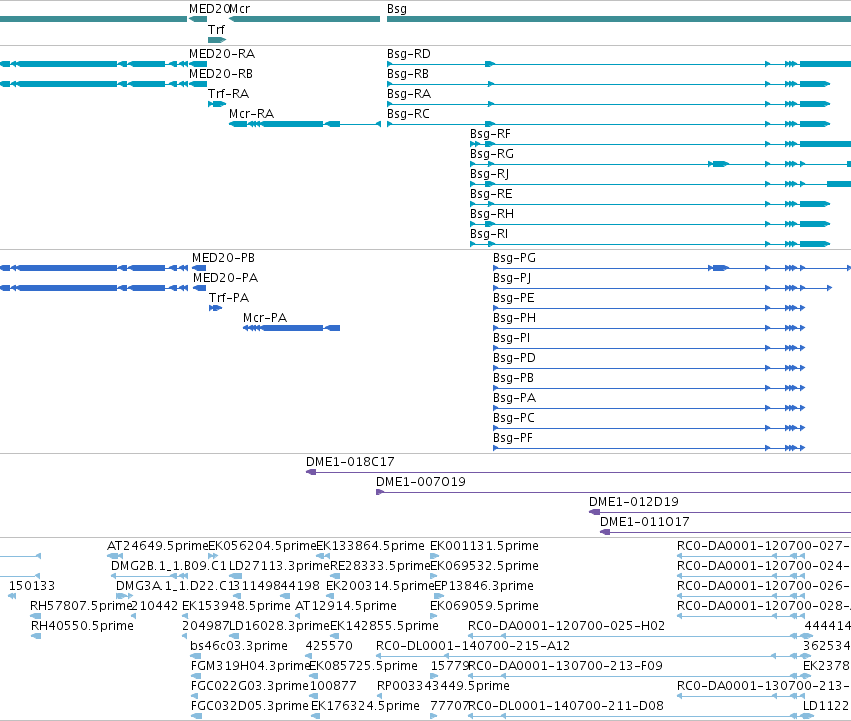Select the Bsg-PI protein label
Image resolution: width=851 pixels, height=721 pixels.
coord(511,339)
